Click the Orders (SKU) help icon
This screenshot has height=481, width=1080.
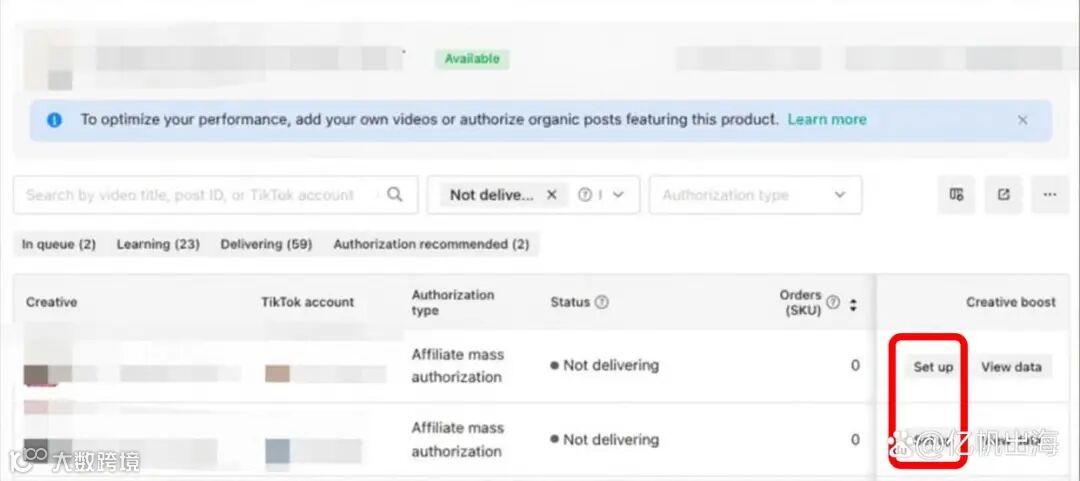pos(833,302)
